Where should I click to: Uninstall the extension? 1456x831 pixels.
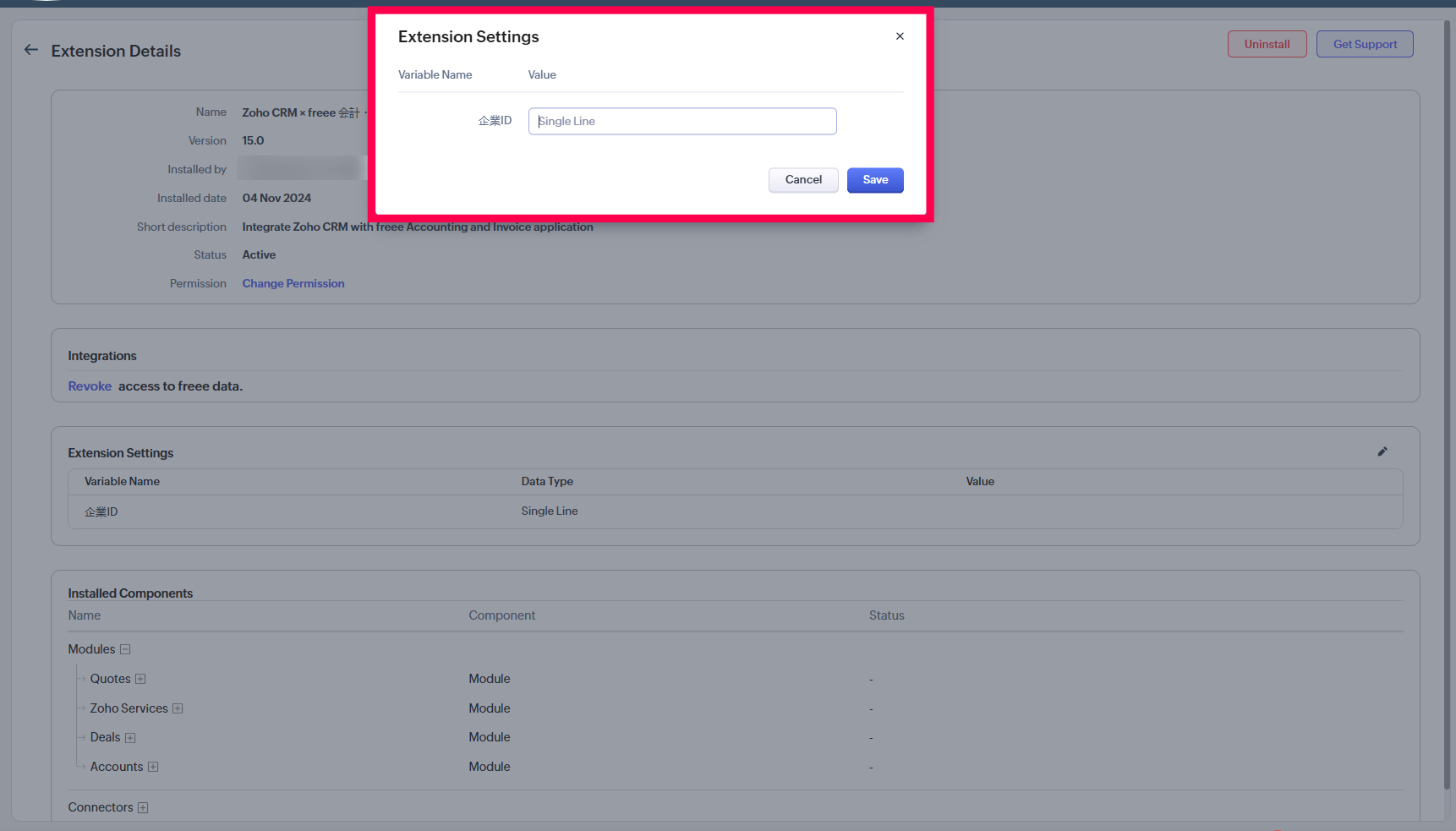coord(1267,44)
